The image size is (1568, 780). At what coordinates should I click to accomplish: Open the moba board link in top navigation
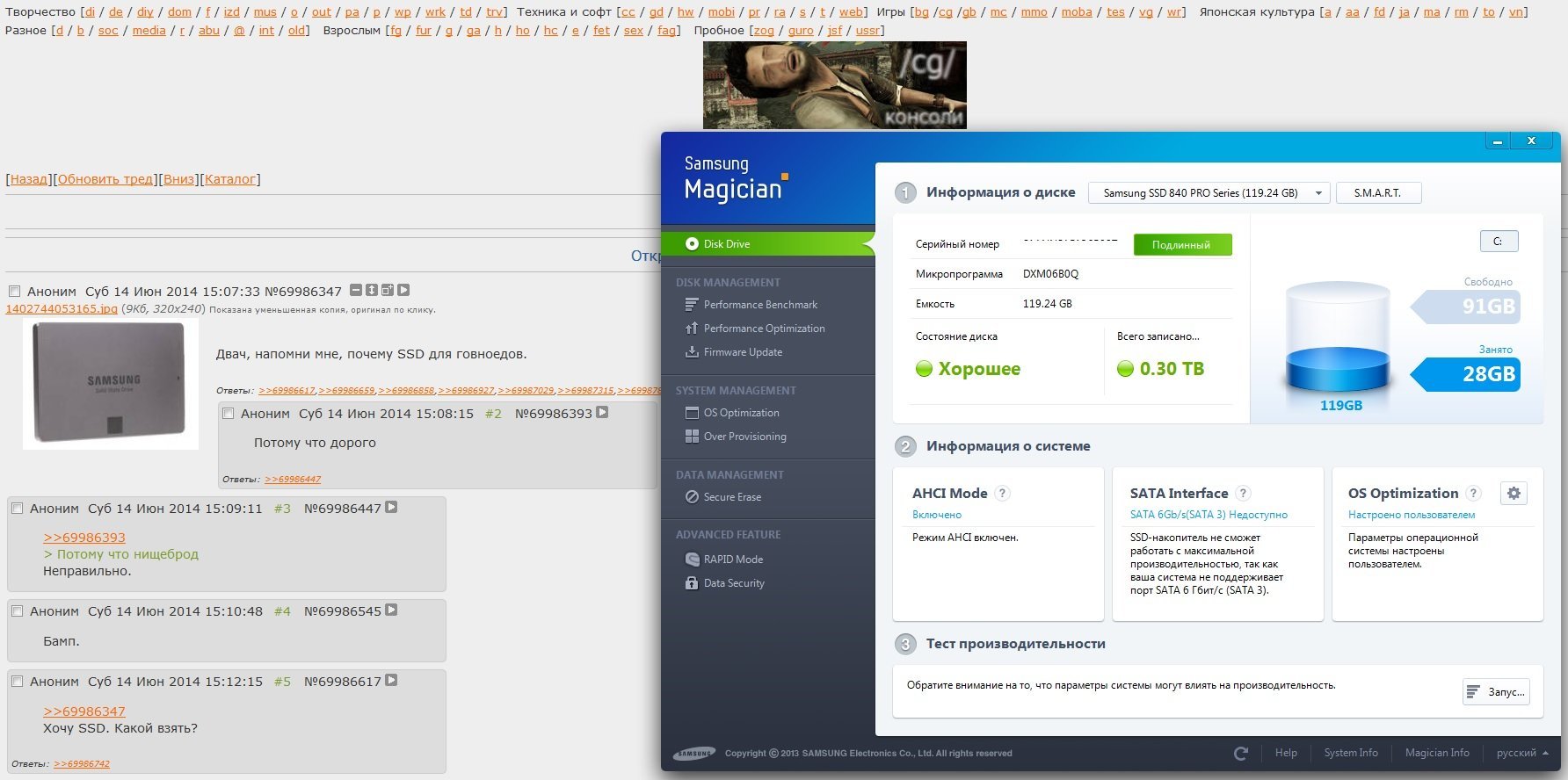(1077, 12)
